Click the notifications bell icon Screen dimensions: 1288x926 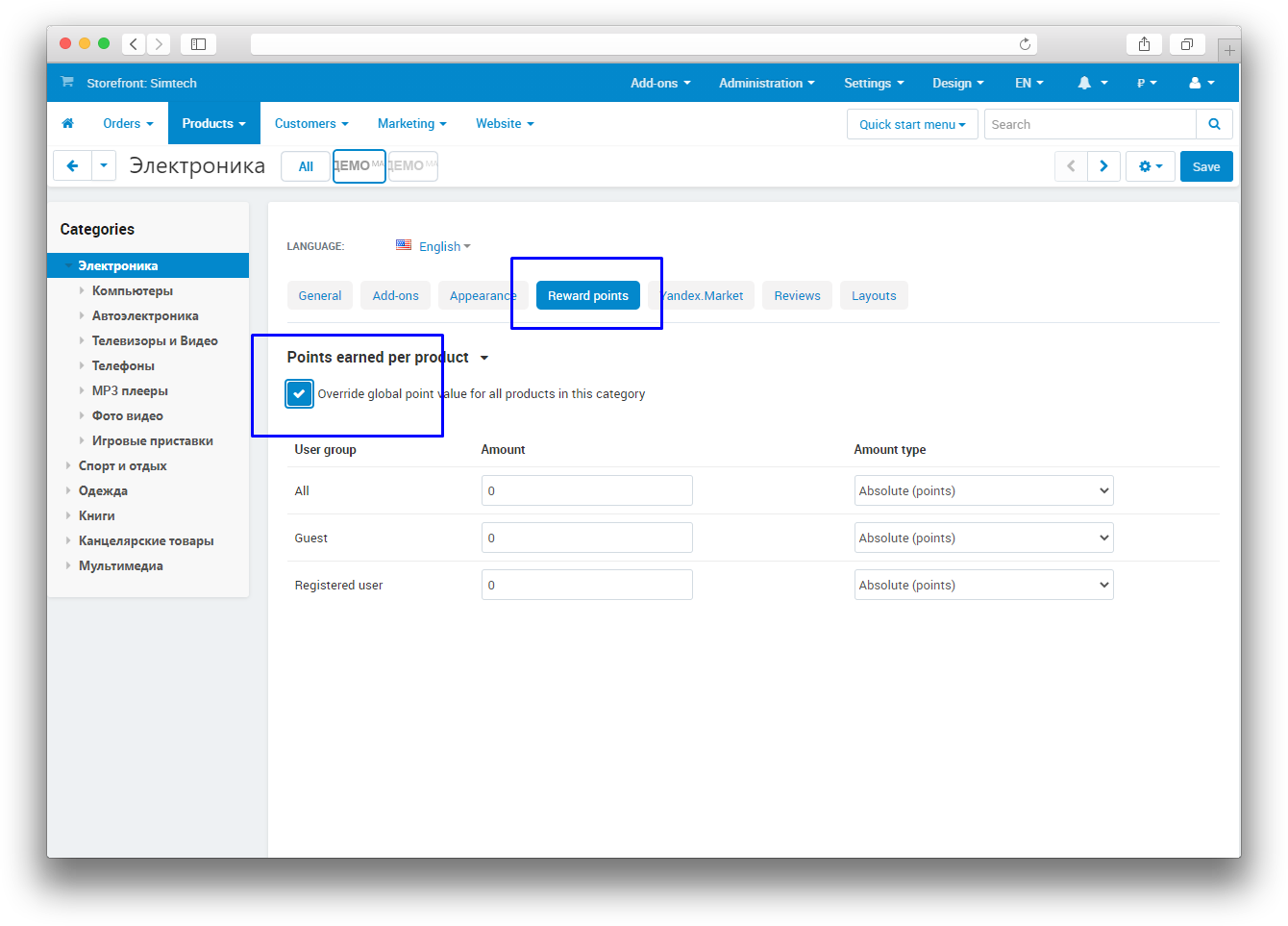click(x=1084, y=84)
